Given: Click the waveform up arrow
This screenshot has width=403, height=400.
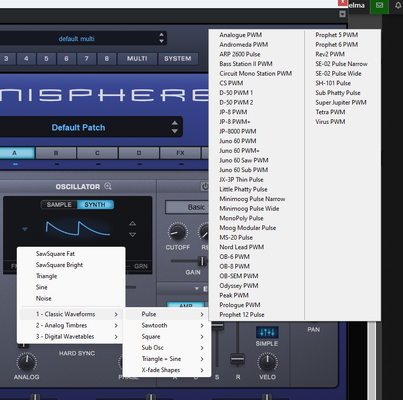Looking at the screenshot, I should click(132, 223).
